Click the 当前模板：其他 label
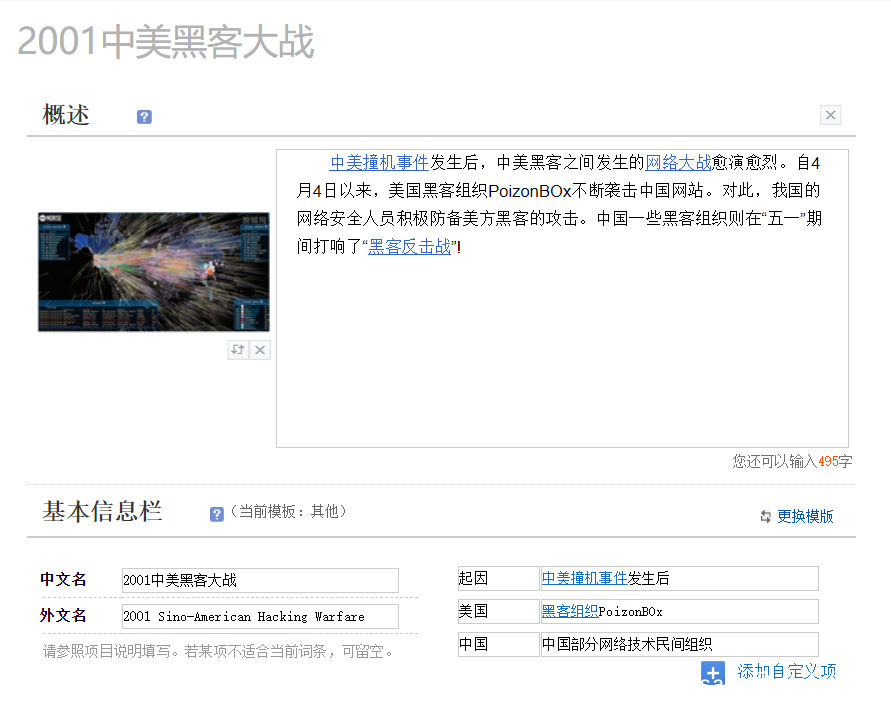The width and height of the screenshot is (891, 710). click(x=289, y=511)
